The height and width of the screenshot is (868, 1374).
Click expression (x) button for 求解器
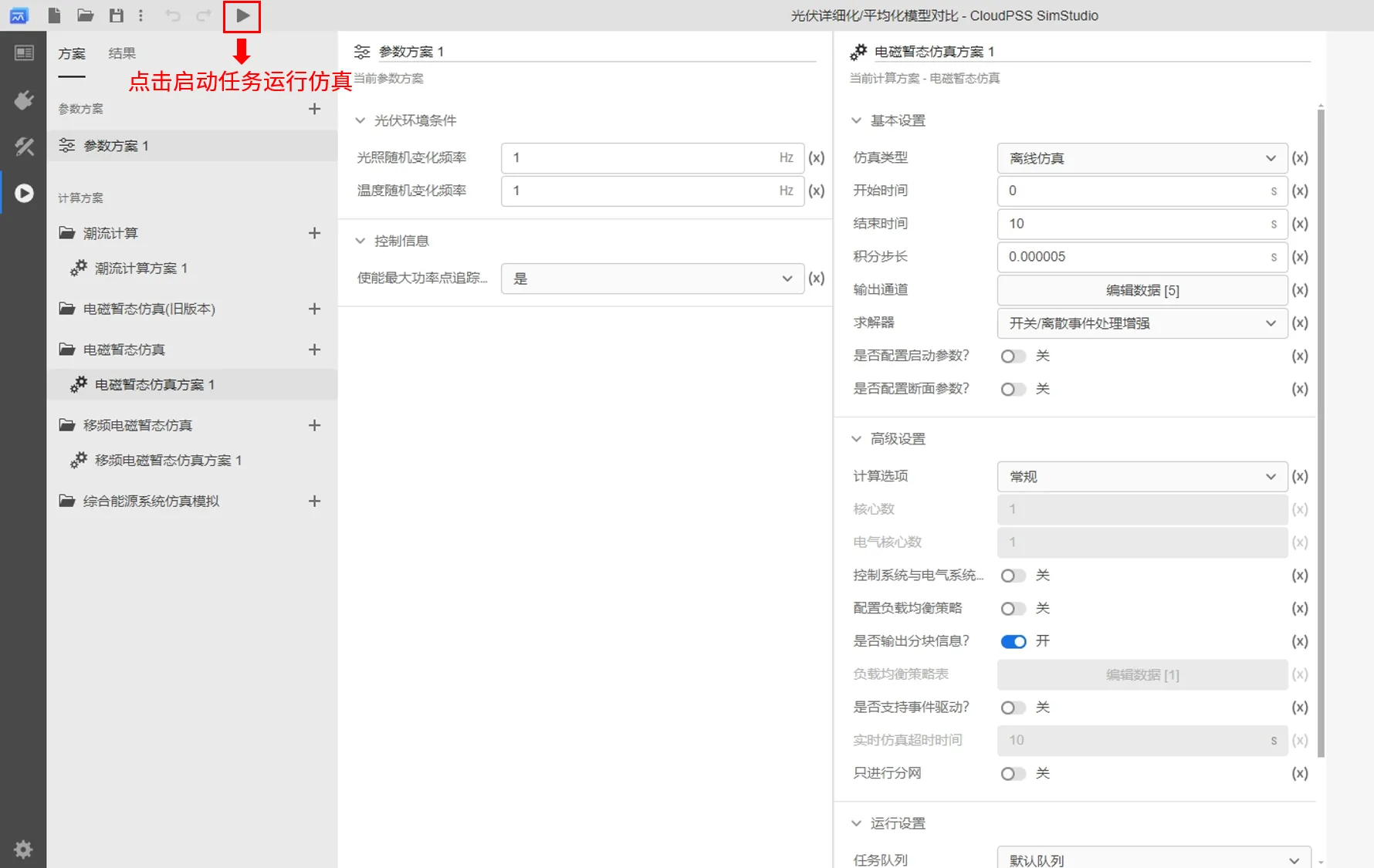(1300, 323)
